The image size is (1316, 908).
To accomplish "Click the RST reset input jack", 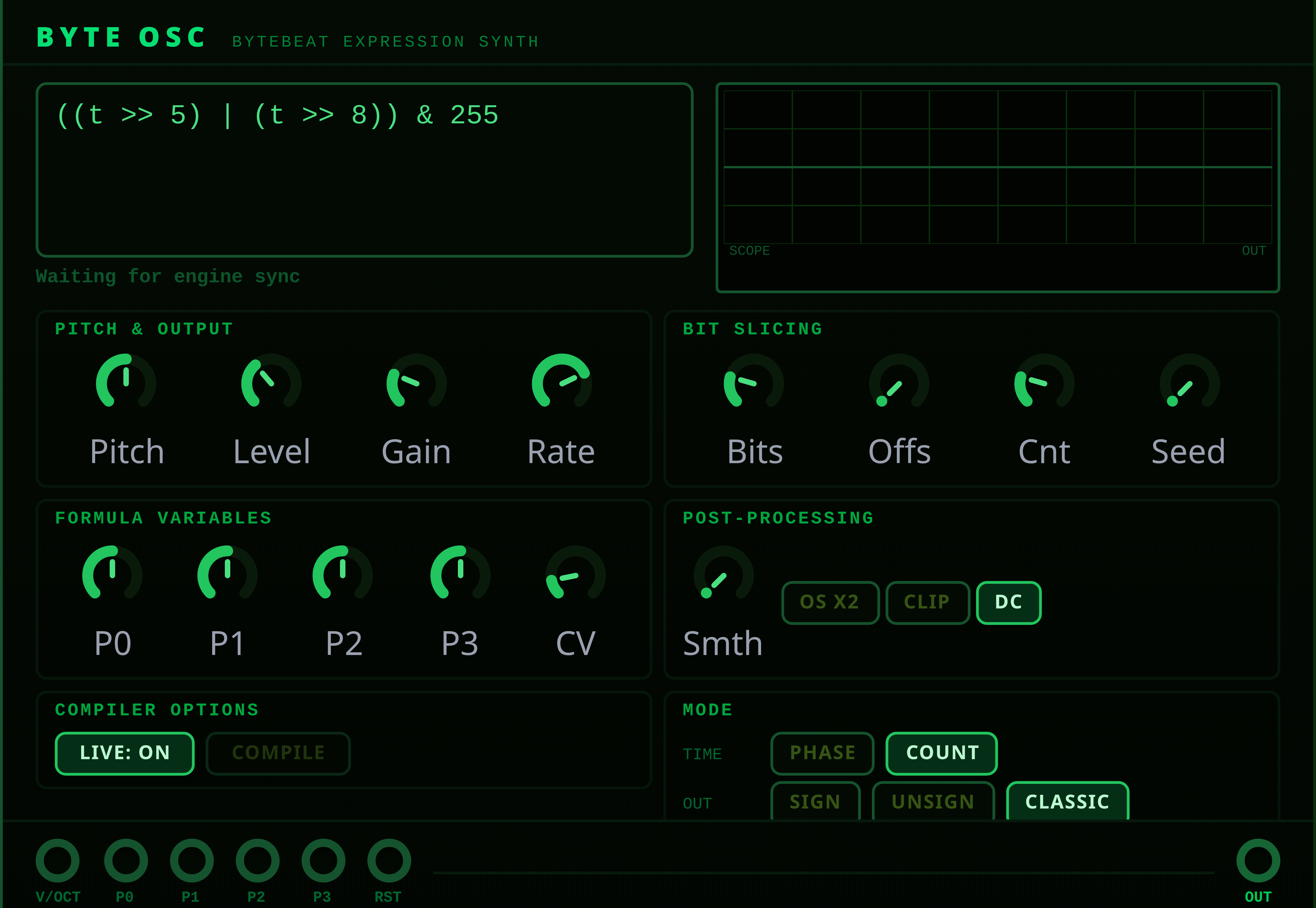I will [x=389, y=860].
